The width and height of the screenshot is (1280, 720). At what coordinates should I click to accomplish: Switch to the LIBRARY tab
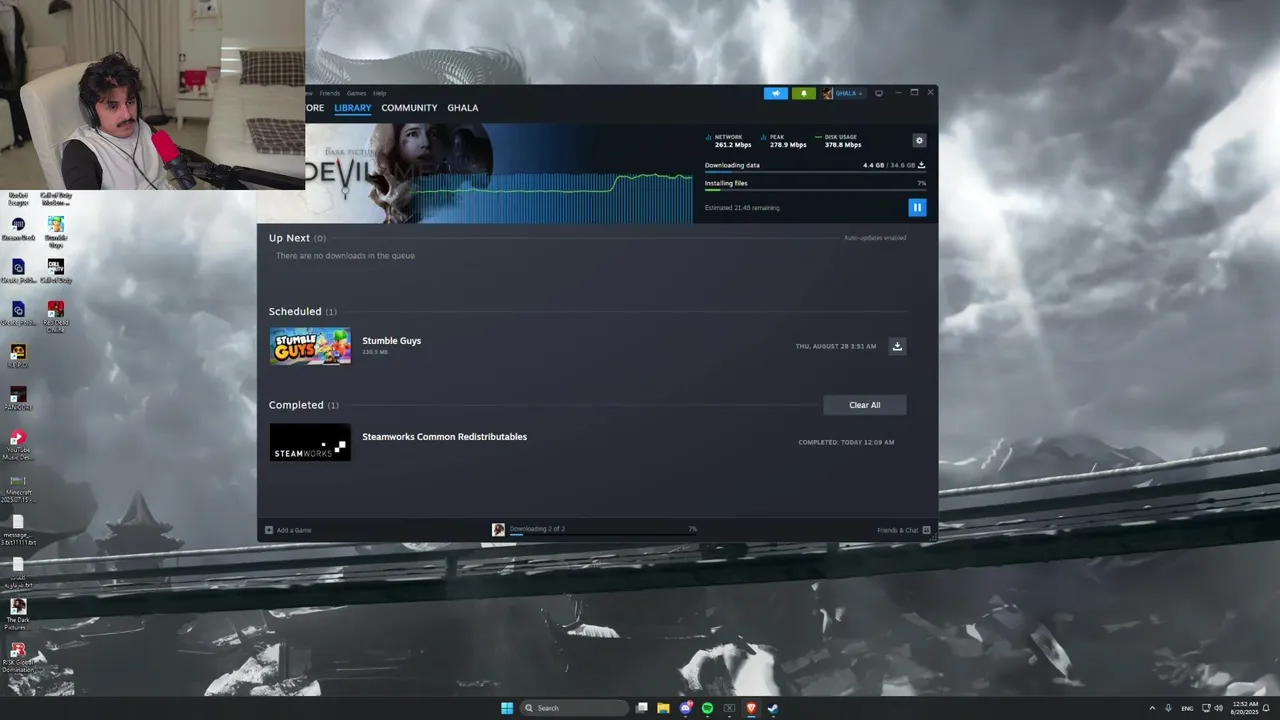pos(353,108)
